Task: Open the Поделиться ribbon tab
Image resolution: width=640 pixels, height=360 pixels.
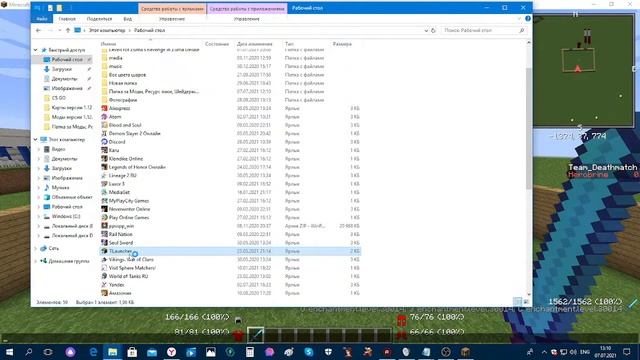Action: (99, 19)
